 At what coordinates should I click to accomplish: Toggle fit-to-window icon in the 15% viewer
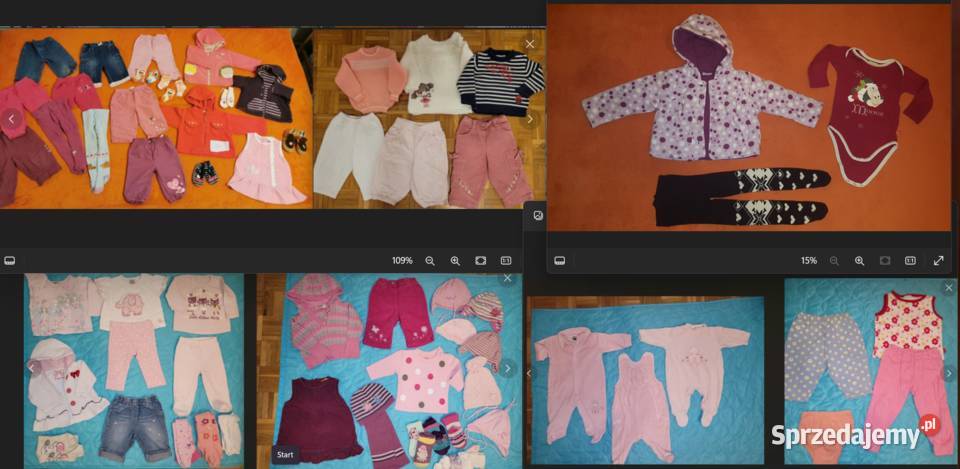[885, 260]
